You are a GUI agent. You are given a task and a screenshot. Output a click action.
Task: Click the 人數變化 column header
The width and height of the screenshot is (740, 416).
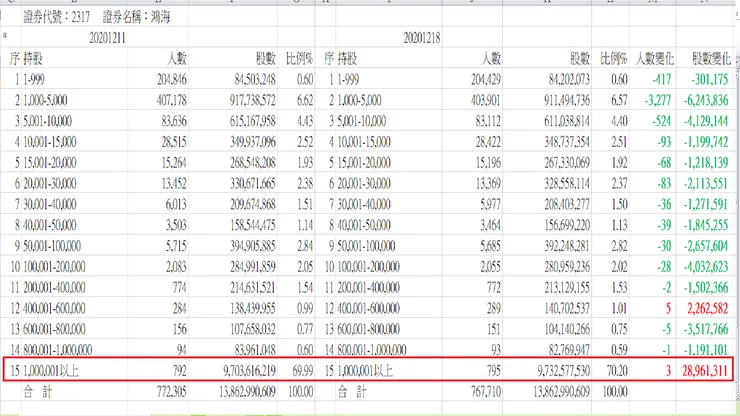(655, 59)
